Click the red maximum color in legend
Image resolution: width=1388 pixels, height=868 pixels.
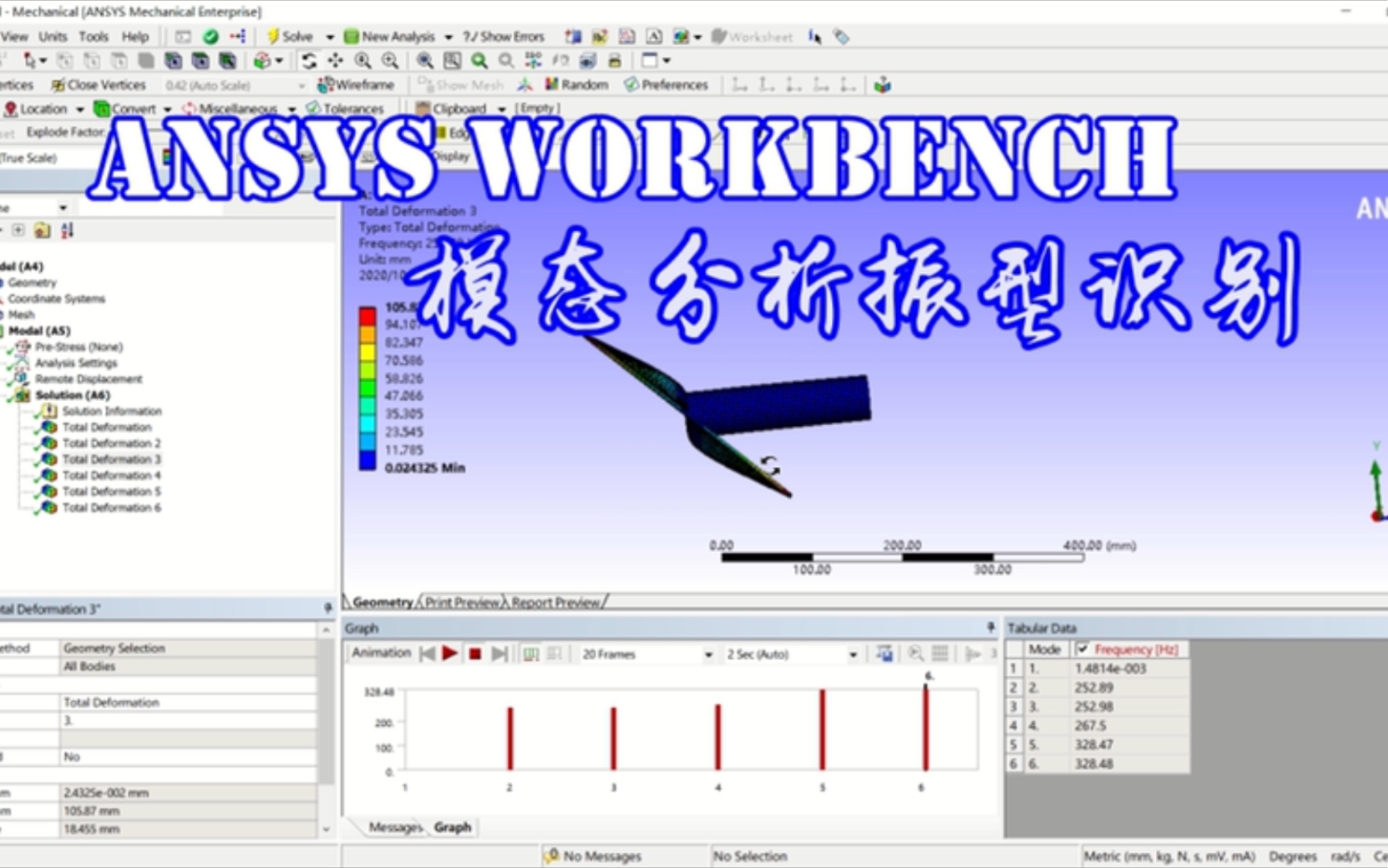click(x=367, y=316)
